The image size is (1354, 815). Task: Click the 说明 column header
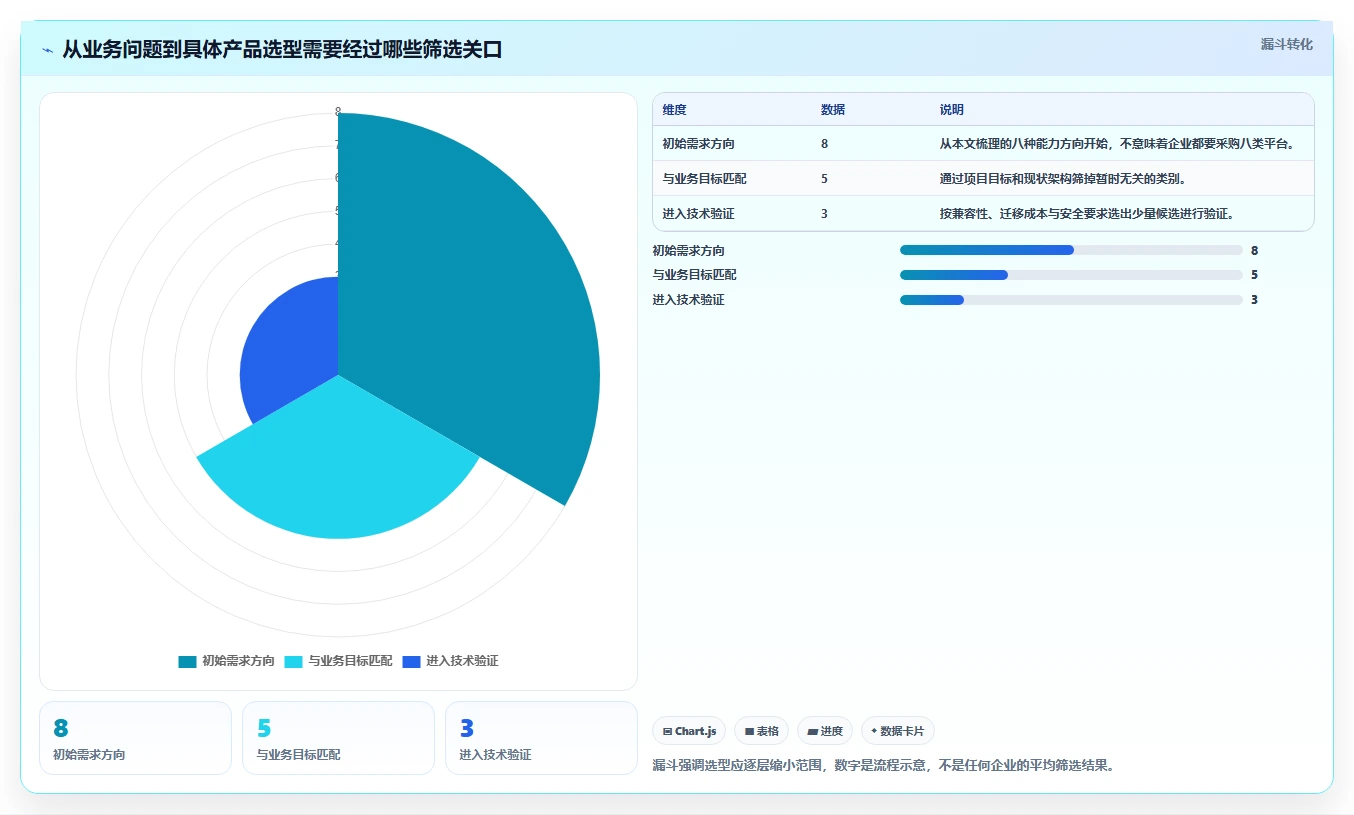pyautogui.click(x=952, y=110)
